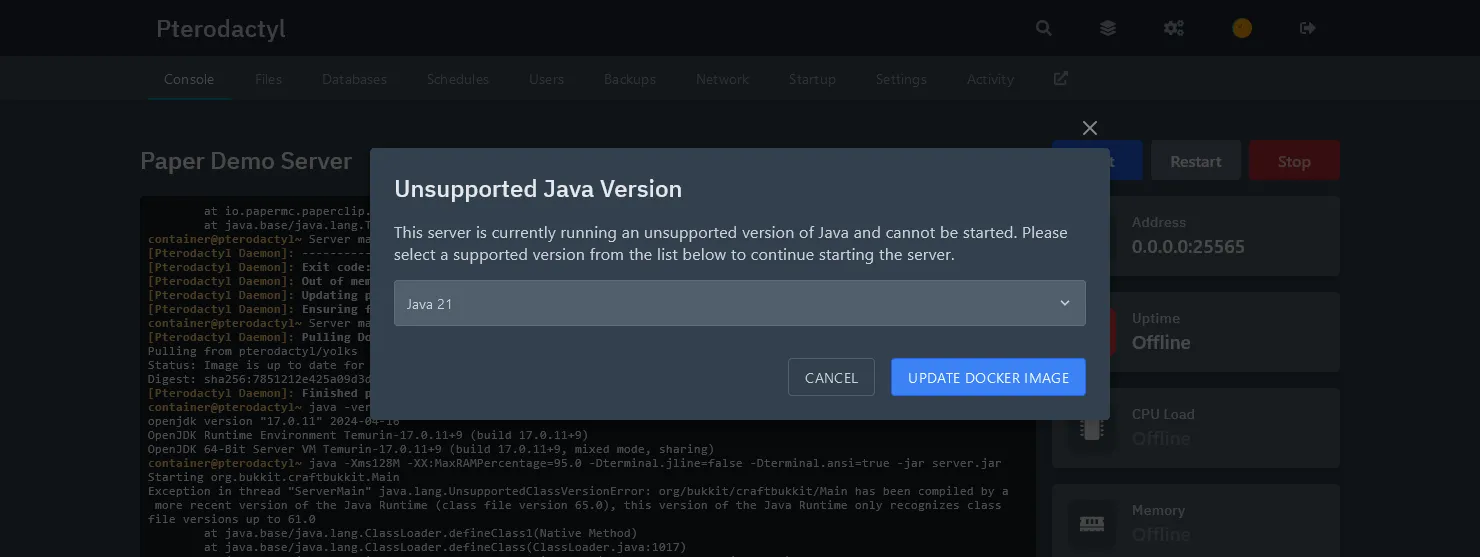
Task: Cancel the Unsupported Java Version dialog
Action: (831, 377)
